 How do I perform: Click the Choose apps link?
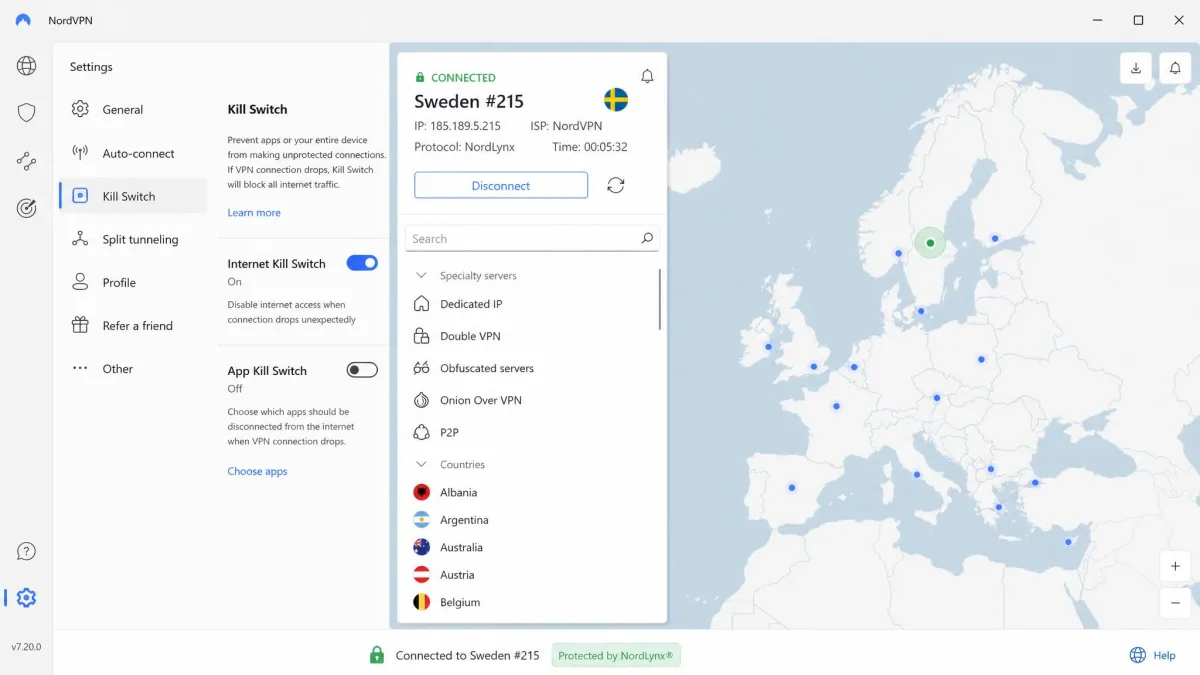[257, 471]
